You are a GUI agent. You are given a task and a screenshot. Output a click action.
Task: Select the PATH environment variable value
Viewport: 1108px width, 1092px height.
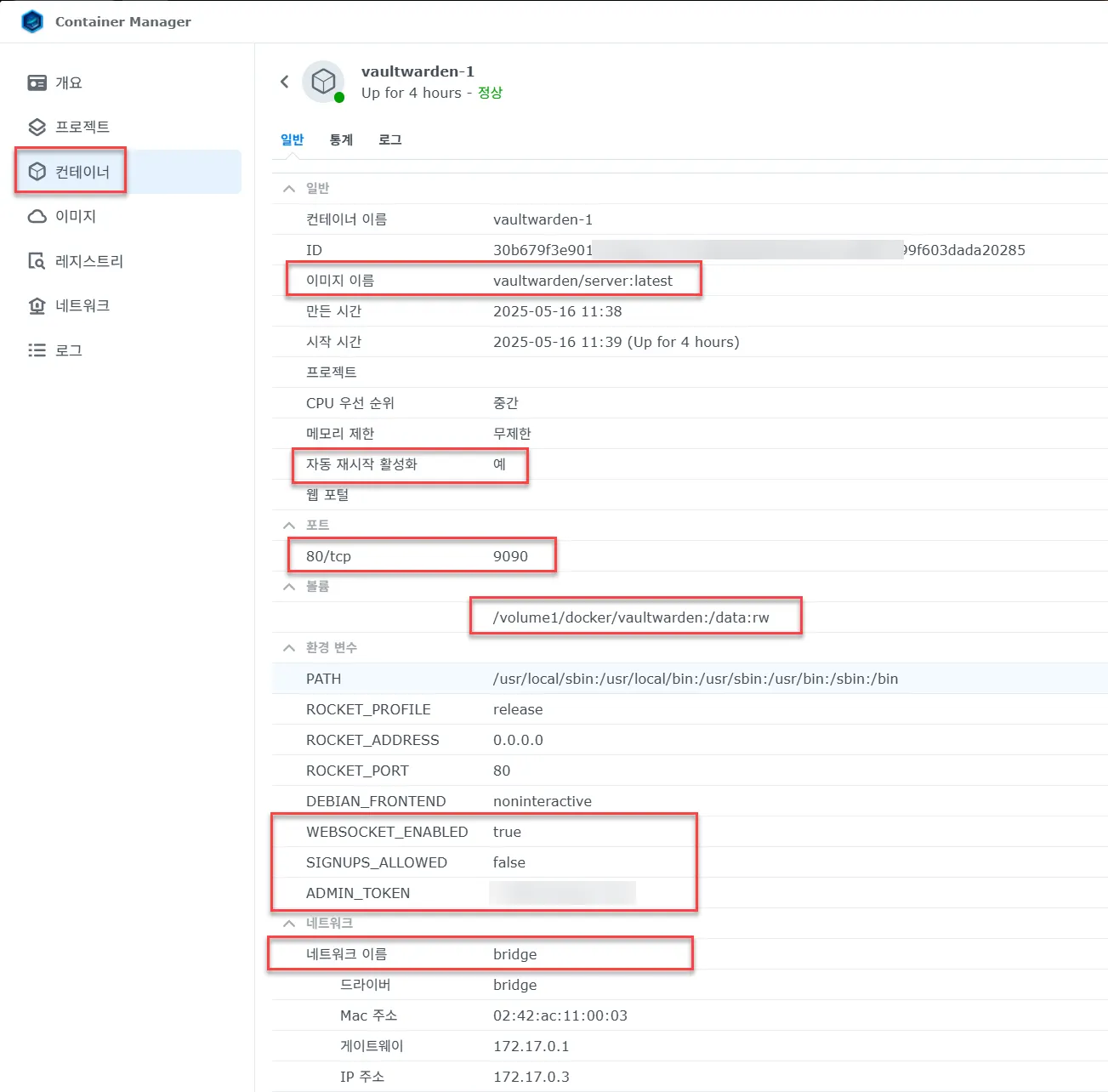pyautogui.click(x=696, y=679)
